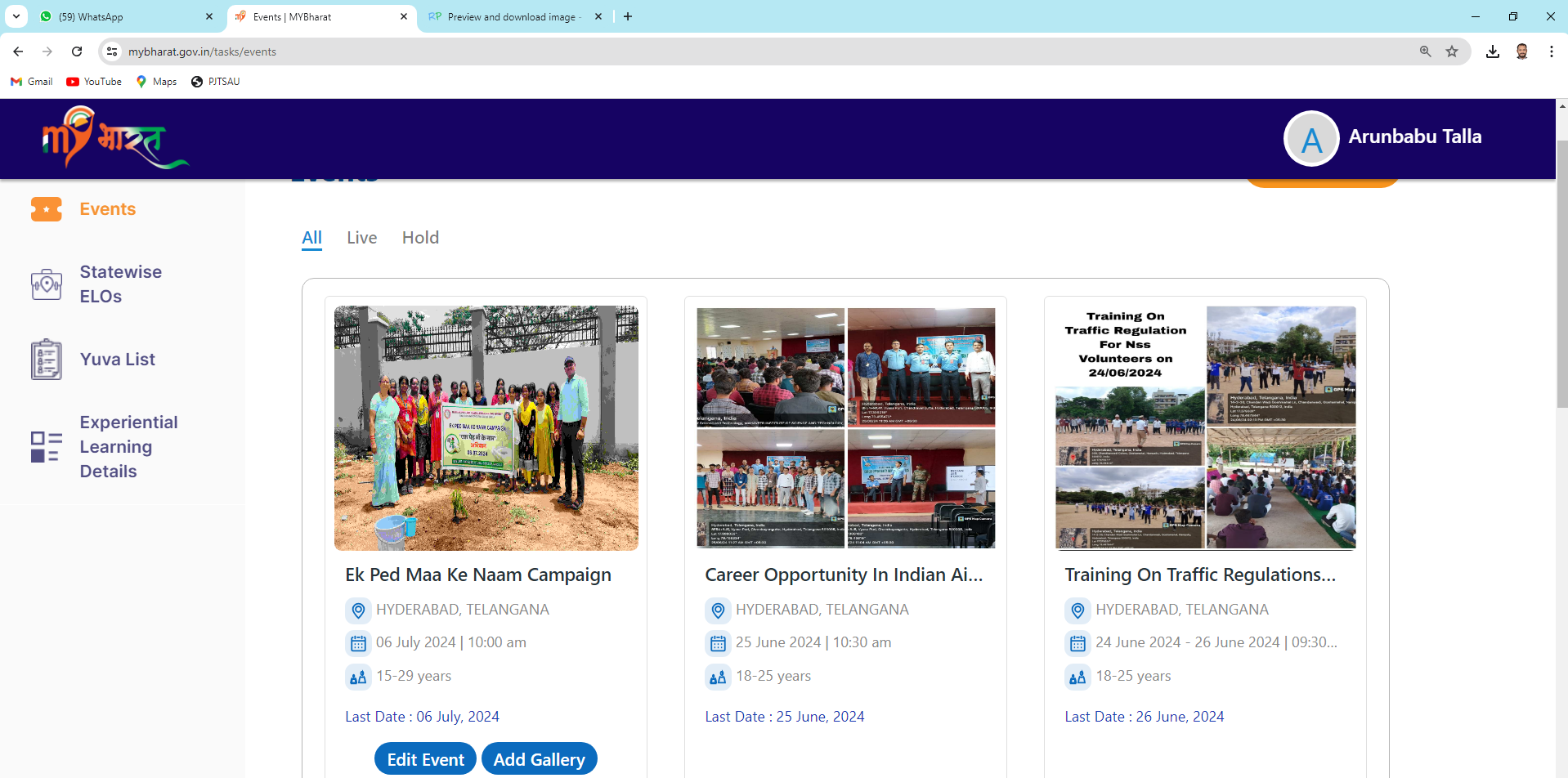The height and width of the screenshot is (778, 1568).
Task: Click calendar icon beside 24 June 2024
Action: click(1077, 643)
